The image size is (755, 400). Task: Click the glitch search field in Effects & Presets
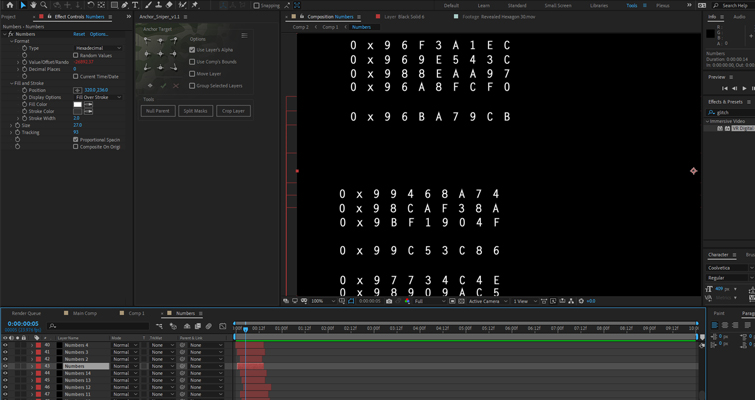(x=728, y=112)
